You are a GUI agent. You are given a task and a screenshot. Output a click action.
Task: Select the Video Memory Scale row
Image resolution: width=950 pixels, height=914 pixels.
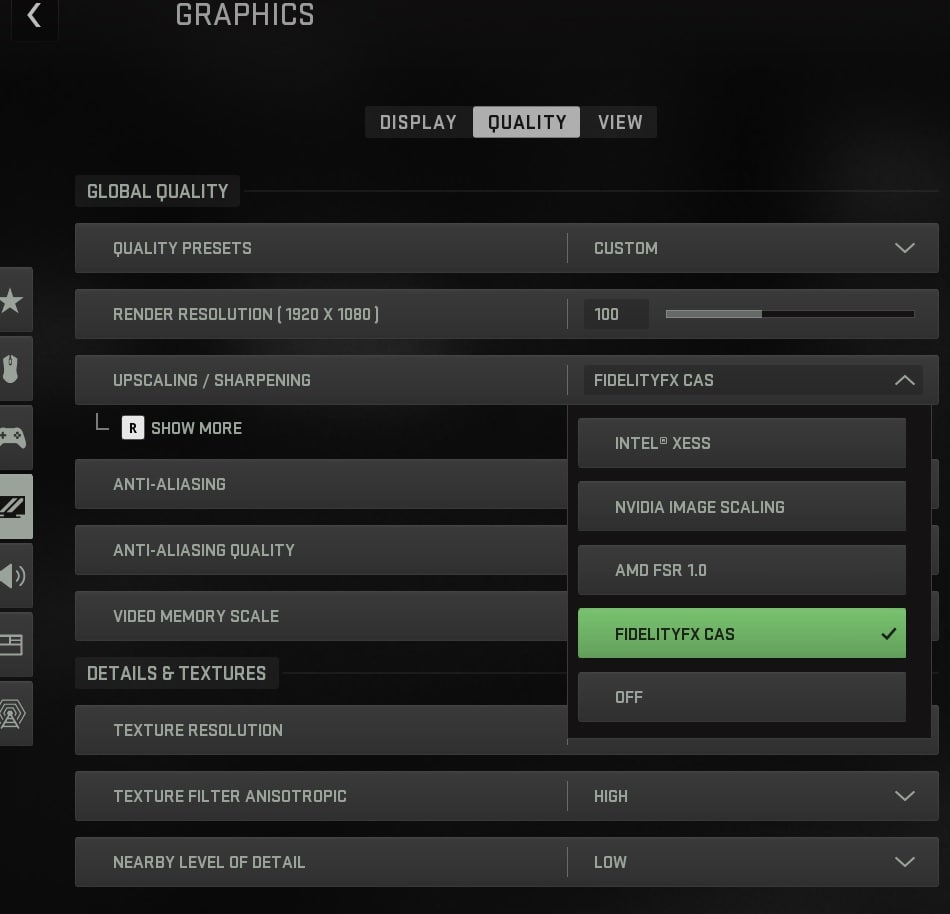[x=321, y=616]
